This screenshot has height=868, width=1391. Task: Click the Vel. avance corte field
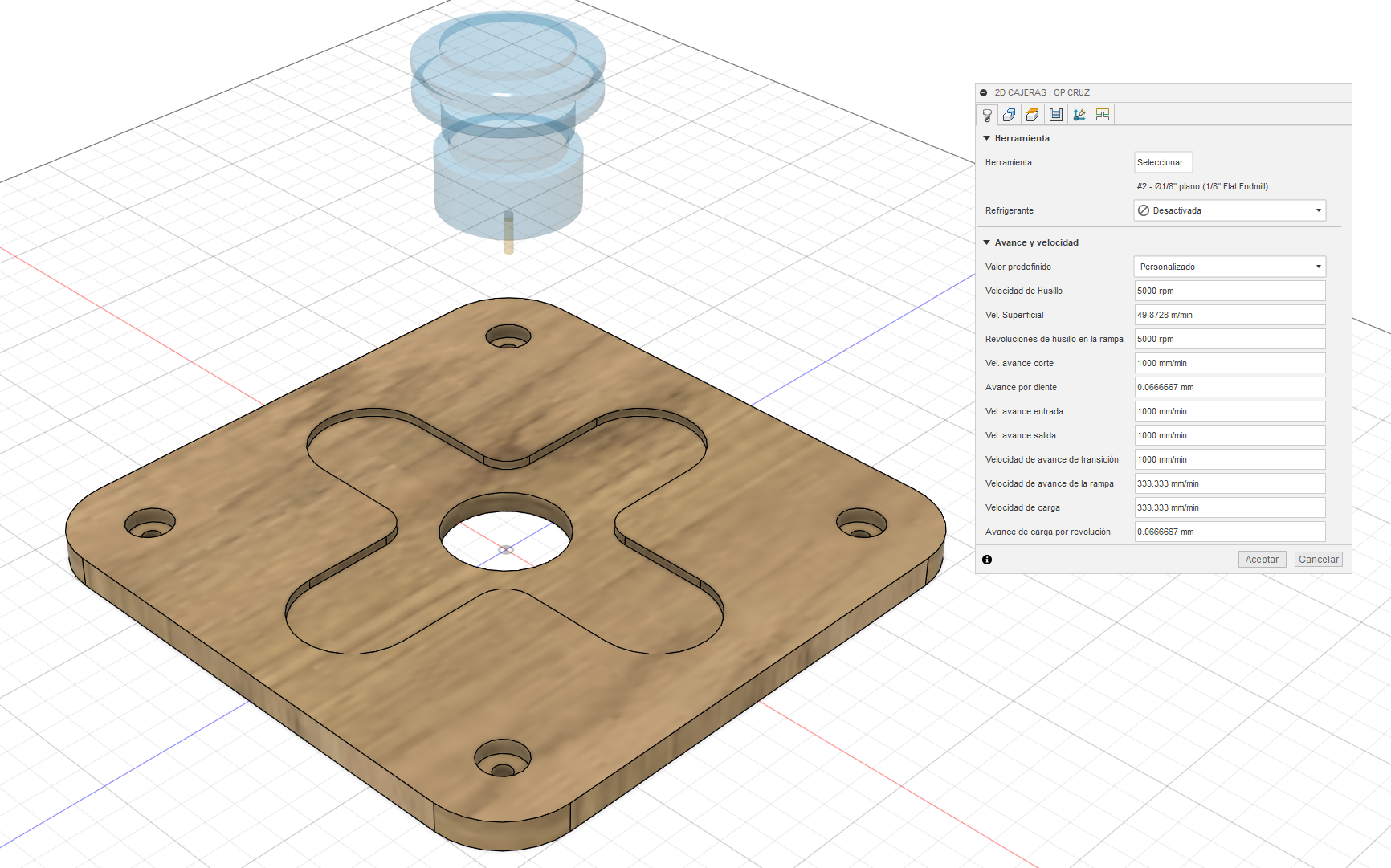tap(1230, 363)
